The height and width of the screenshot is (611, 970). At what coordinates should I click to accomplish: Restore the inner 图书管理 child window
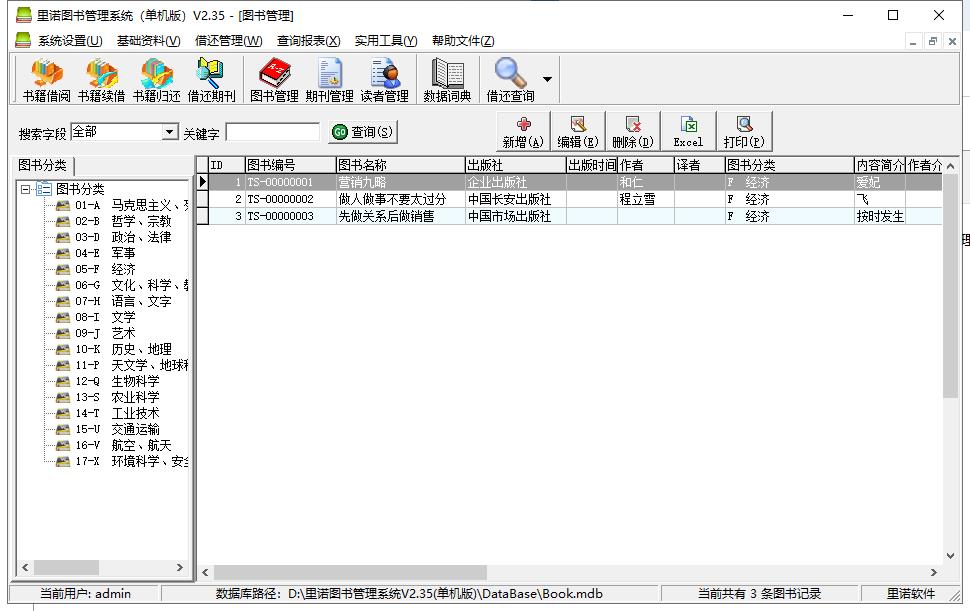click(x=932, y=41)
